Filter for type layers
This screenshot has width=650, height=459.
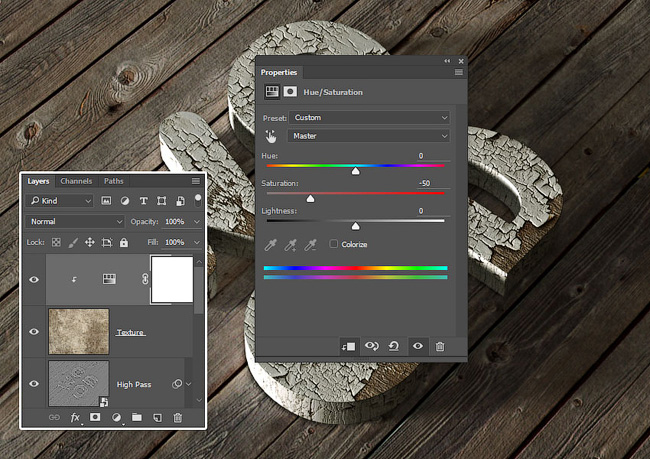click(143, 201)
